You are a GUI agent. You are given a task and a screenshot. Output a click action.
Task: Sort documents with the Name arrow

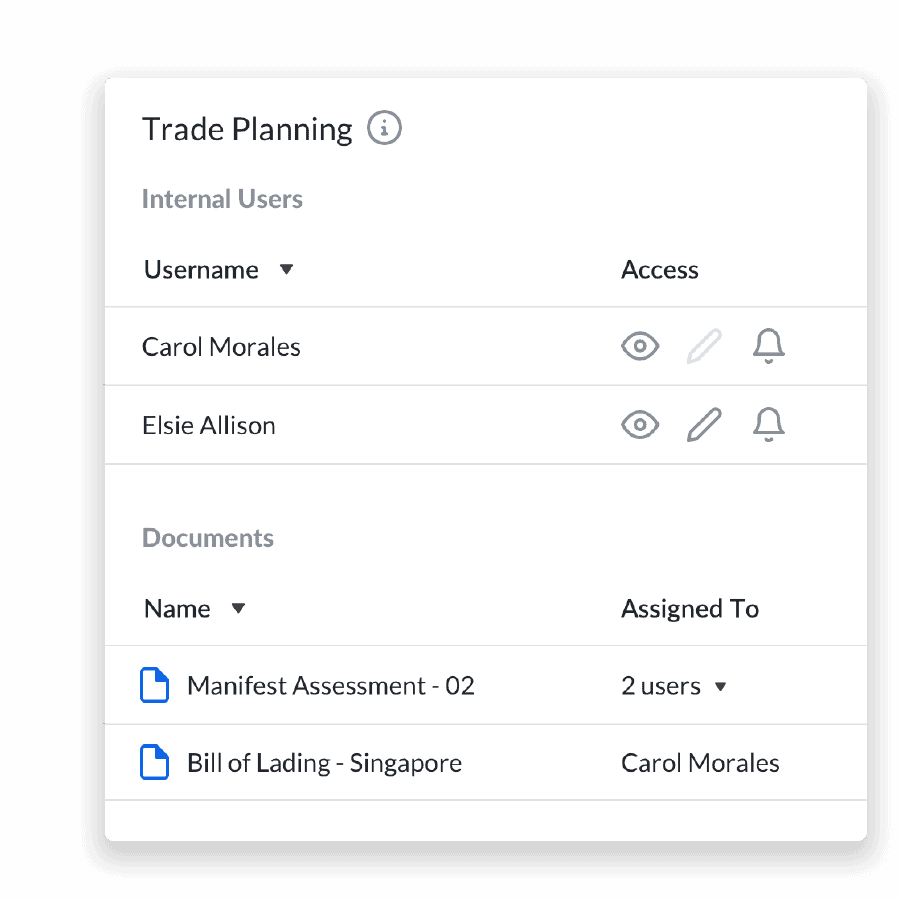click(238, 609)
